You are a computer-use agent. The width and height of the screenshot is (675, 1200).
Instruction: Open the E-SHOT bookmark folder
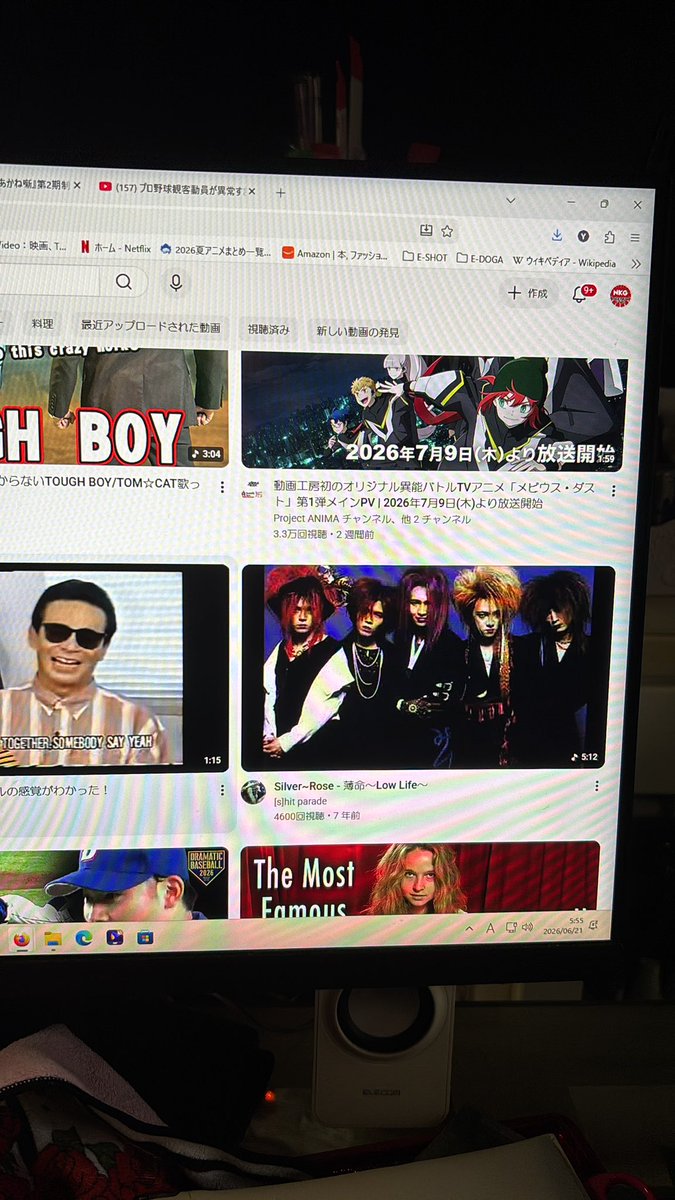(425, 257)
